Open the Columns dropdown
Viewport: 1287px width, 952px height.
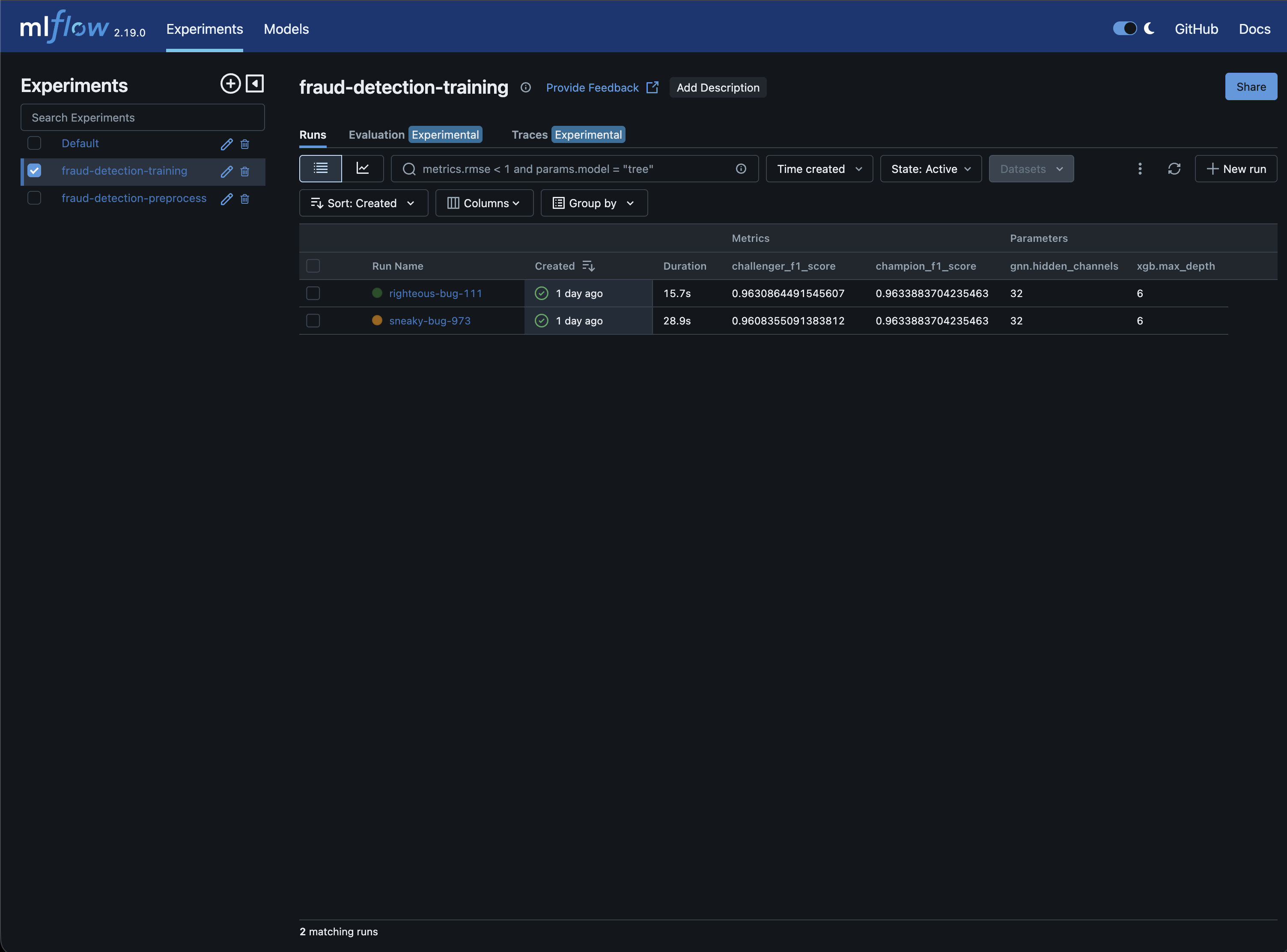pyautogui.click(x=484, y=203)
